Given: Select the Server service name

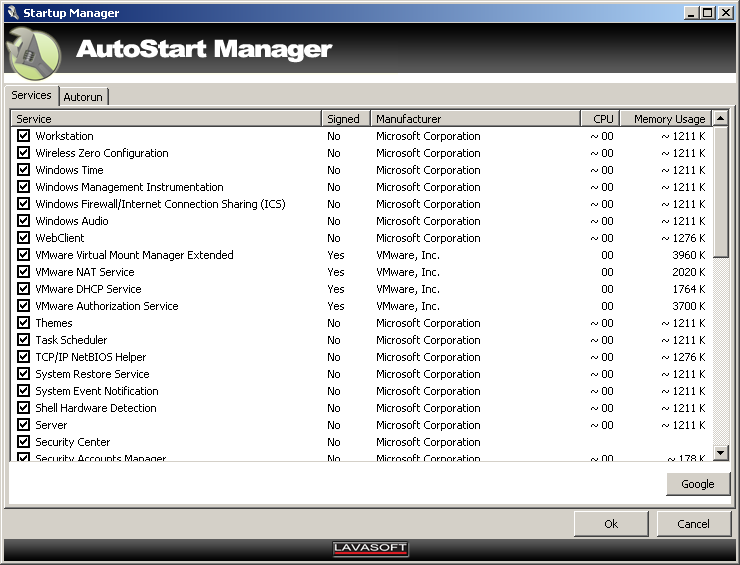Looking at the screenshot, I should tap(51, 425).
